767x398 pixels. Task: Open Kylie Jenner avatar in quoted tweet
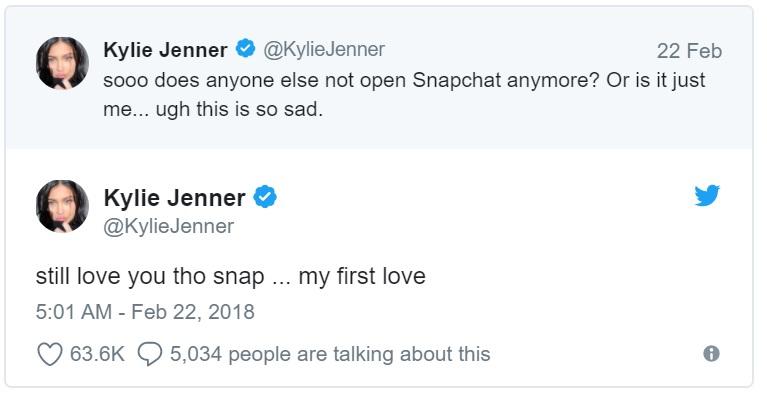(62, 63)
